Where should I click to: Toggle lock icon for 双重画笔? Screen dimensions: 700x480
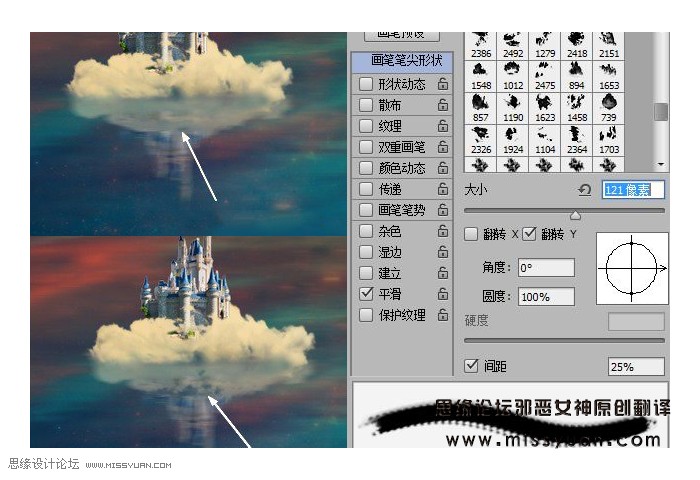pyautogui.click(x=442, y=147)
